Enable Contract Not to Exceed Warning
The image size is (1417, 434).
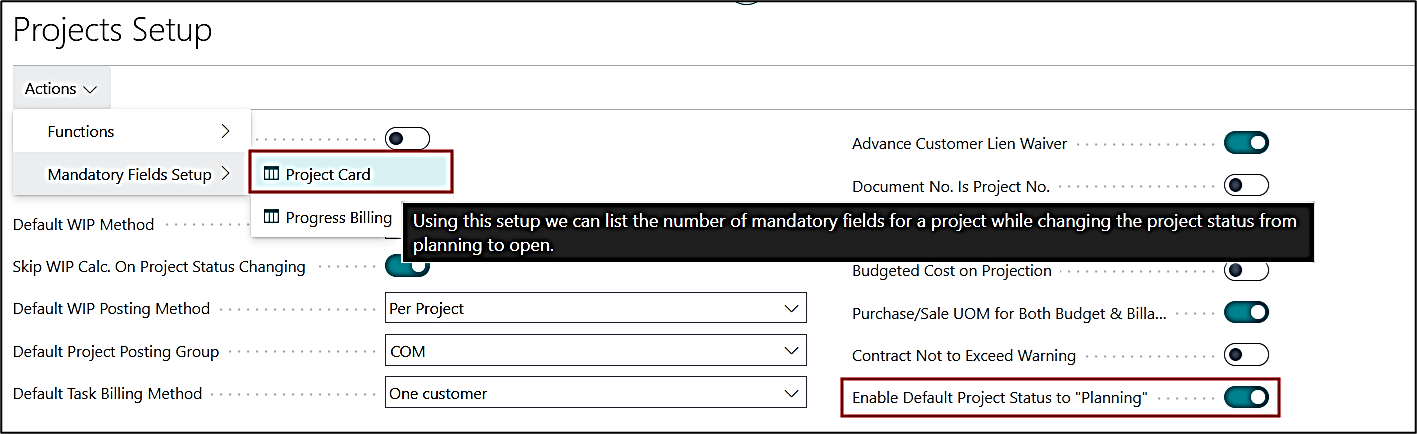tap(1246, 355)
